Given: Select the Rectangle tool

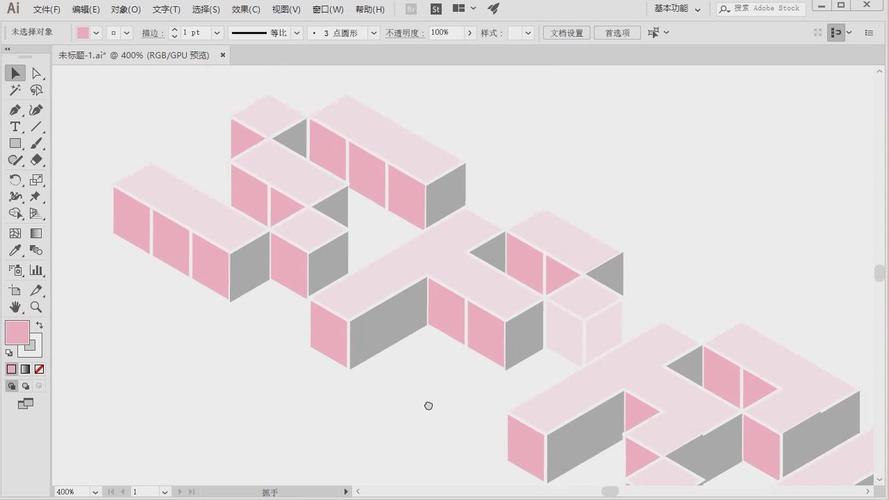Looking at the screenshot, I should click(15, 143).
